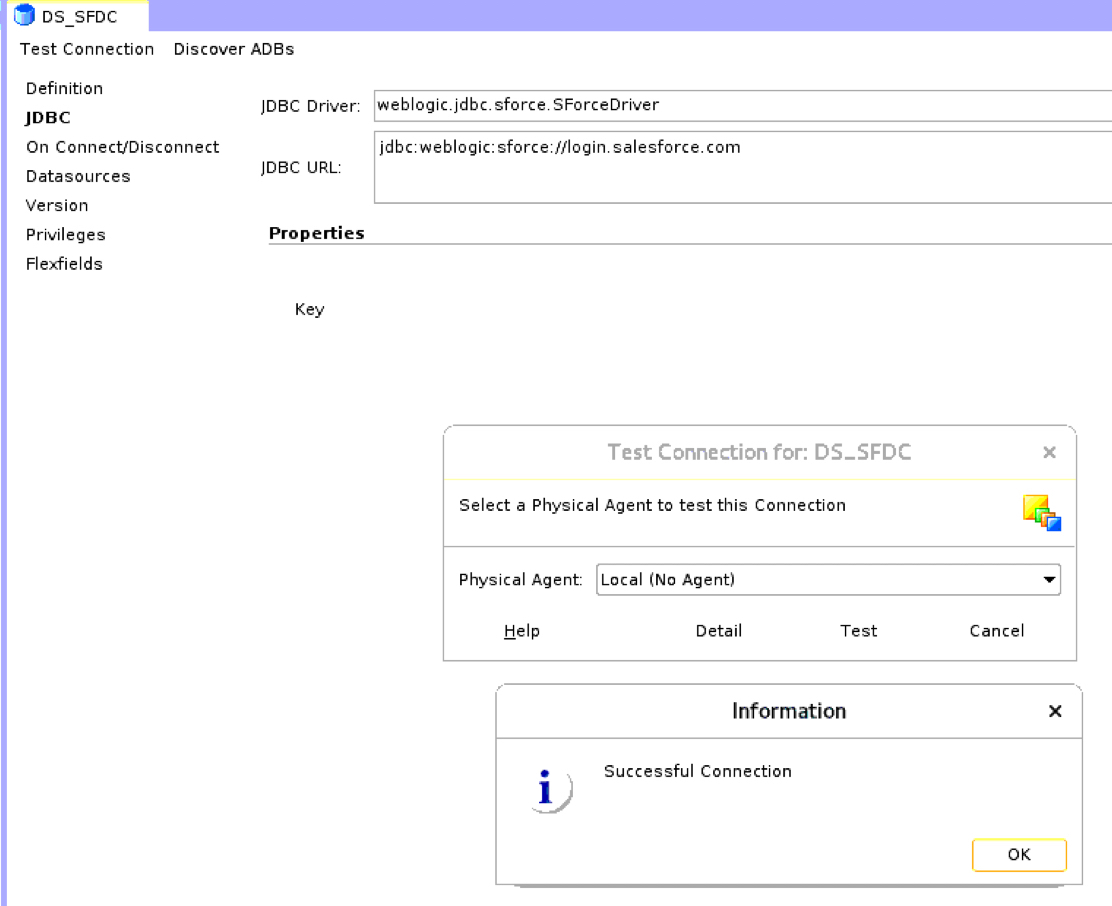Select the DS_SFDC tab
The height and width of the screenshot is (906, 1112).
pos(78,17)
